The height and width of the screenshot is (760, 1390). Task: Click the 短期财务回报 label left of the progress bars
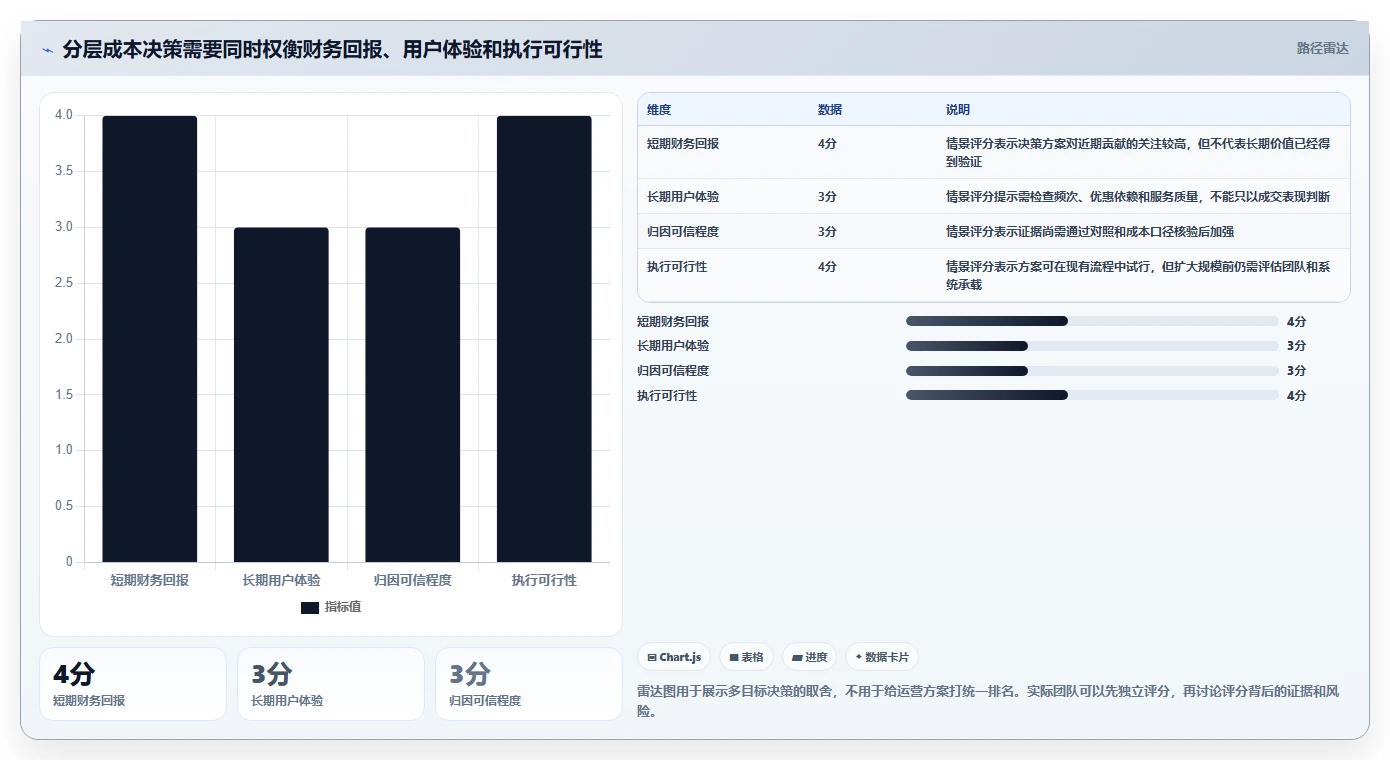pos(673,321)
